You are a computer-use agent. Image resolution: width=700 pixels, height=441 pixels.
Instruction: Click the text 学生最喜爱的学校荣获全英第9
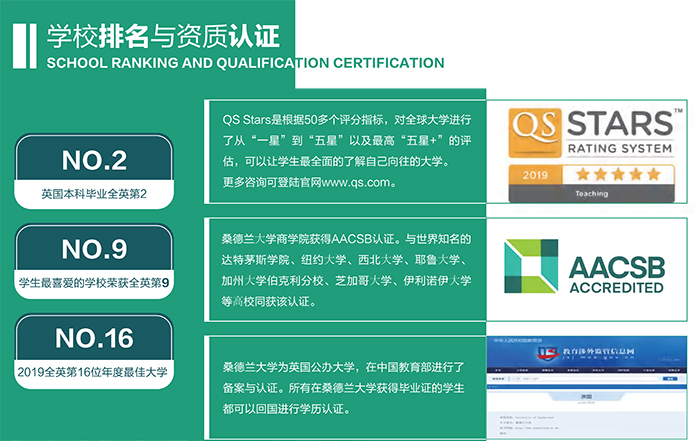click(94, 283)
